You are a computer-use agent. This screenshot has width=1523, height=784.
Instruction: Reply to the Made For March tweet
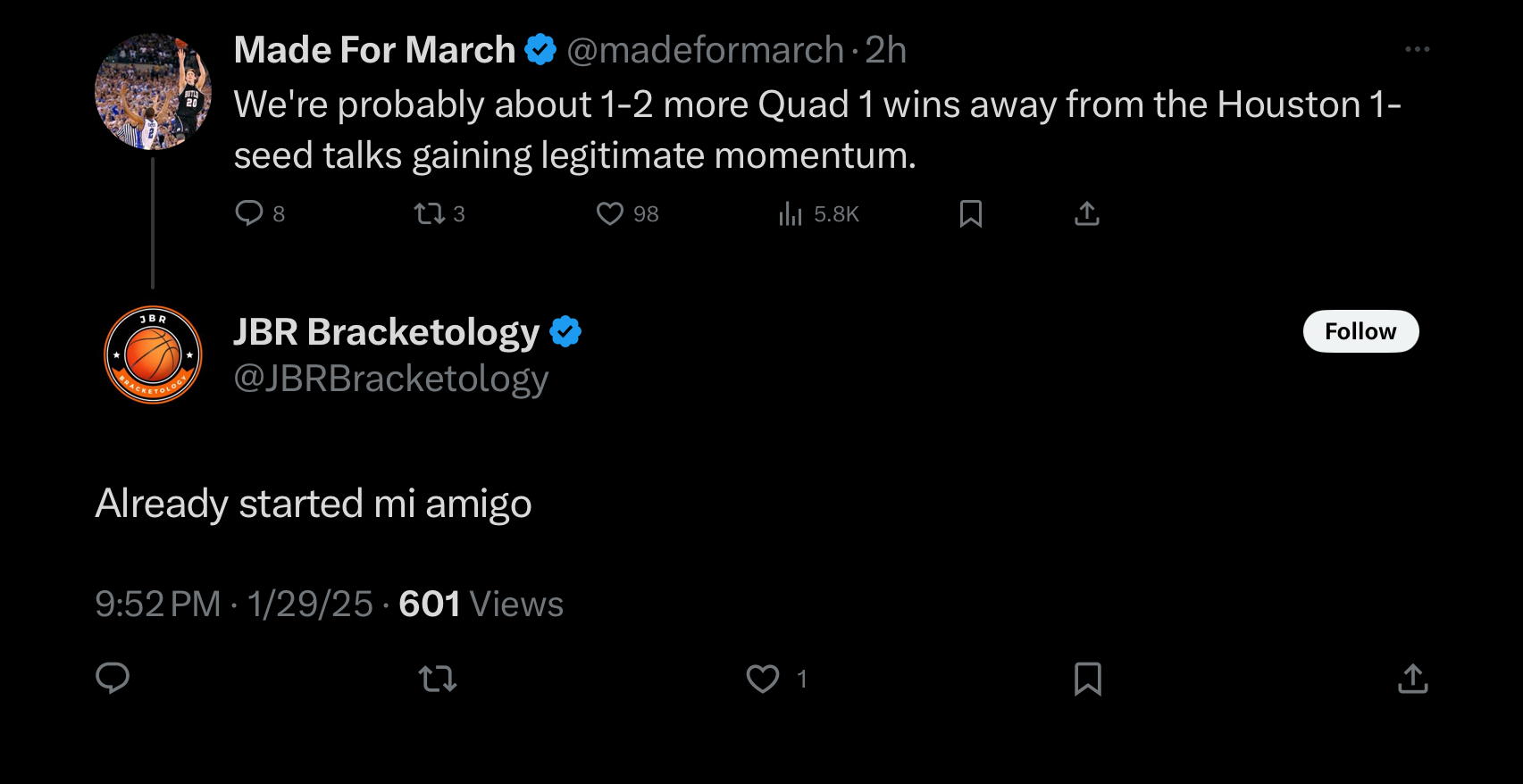point(249,213)
